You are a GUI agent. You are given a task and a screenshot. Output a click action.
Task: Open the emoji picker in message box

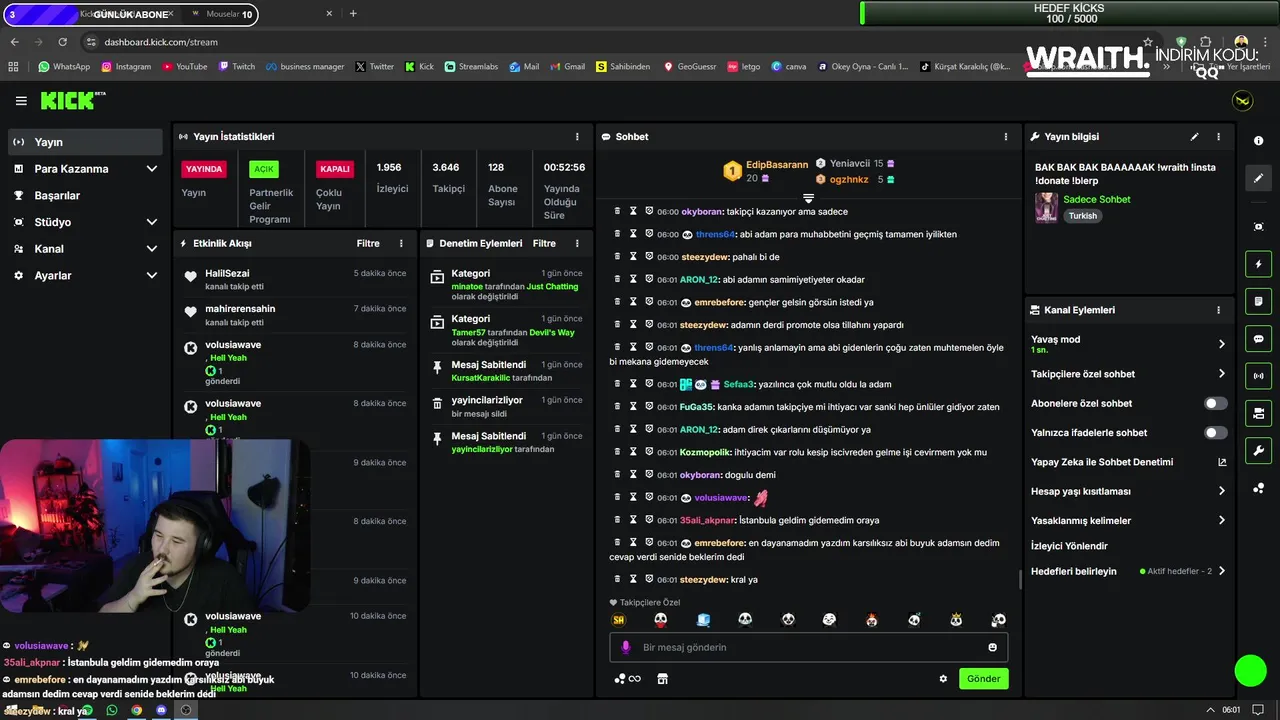tap(992, 647)
